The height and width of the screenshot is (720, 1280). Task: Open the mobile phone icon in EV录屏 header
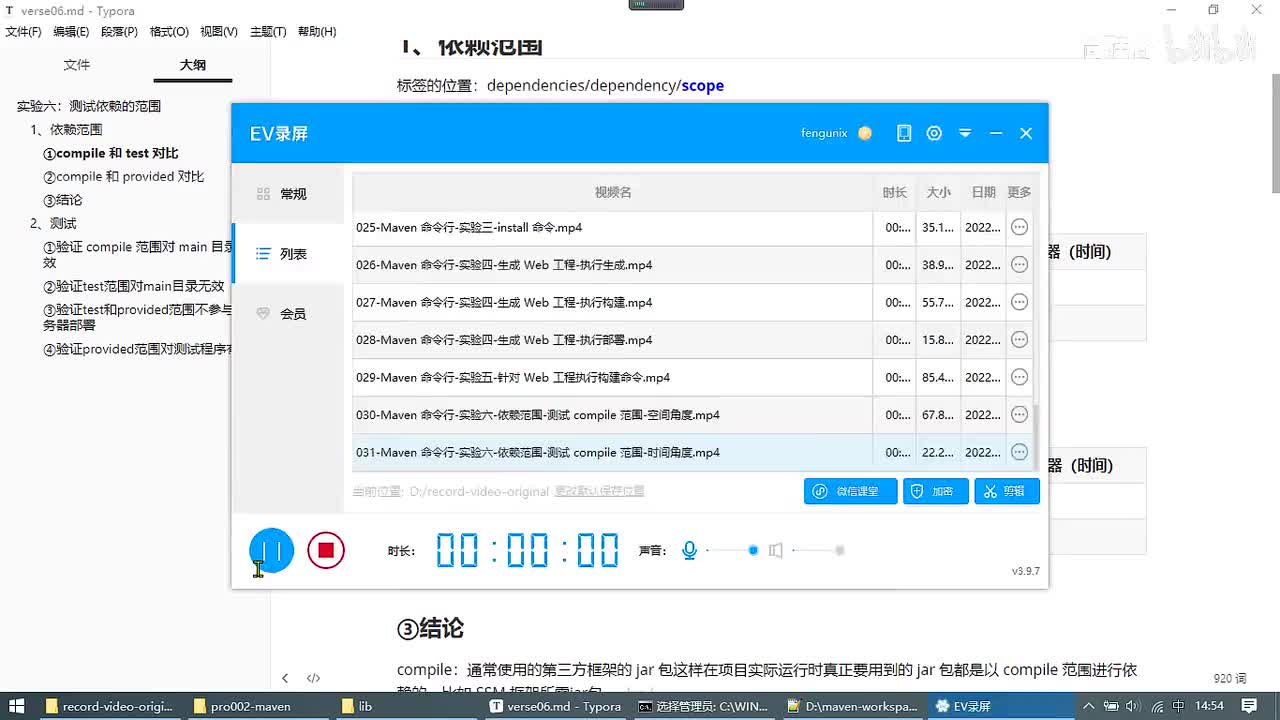click(x=904, y=133)
